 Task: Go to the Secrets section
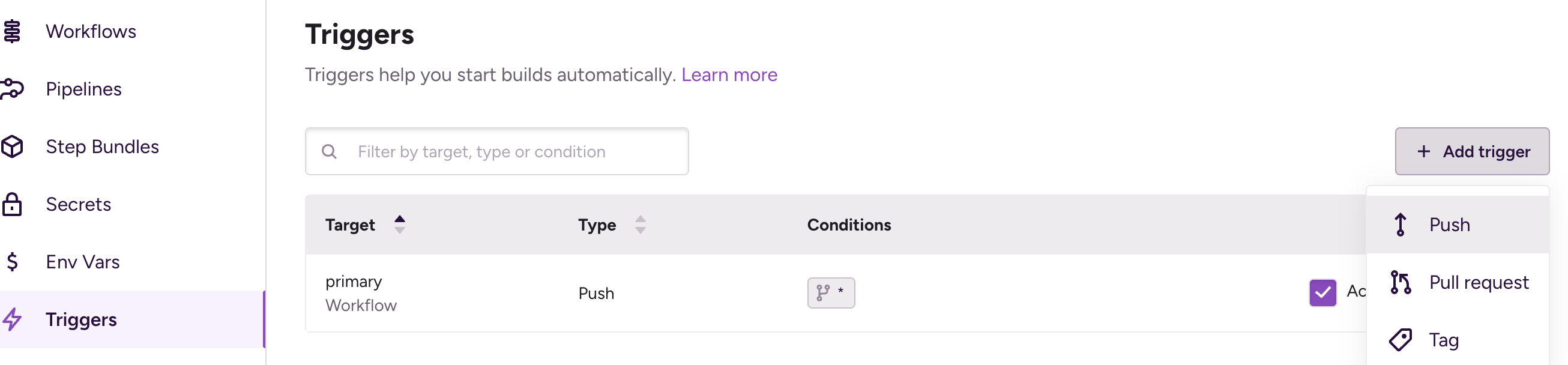point(79,204)
